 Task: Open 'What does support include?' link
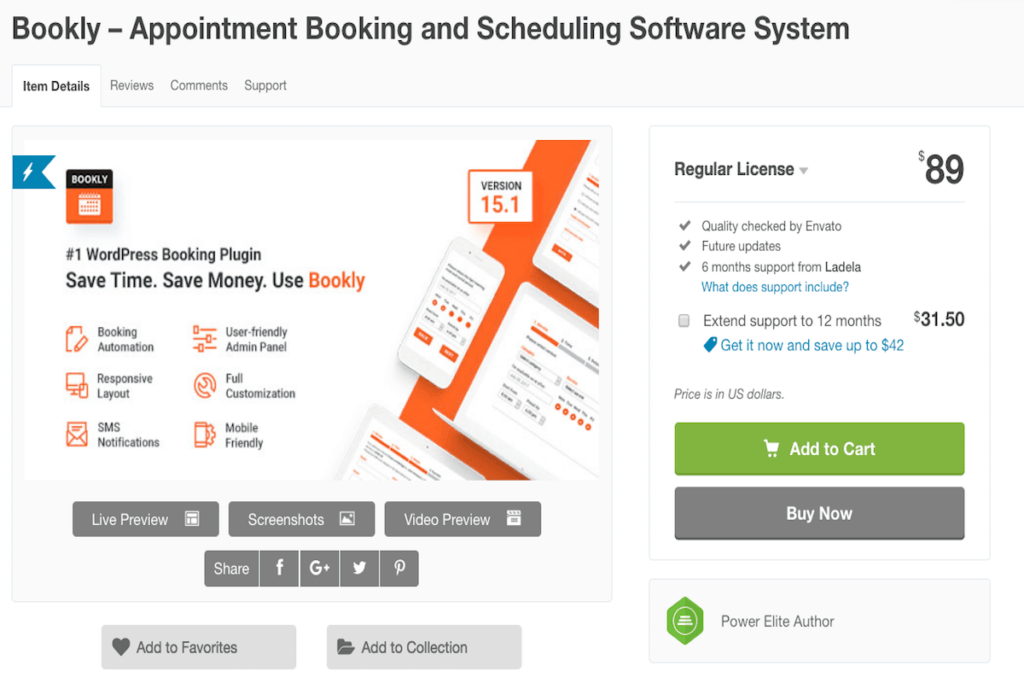point(775,287)
